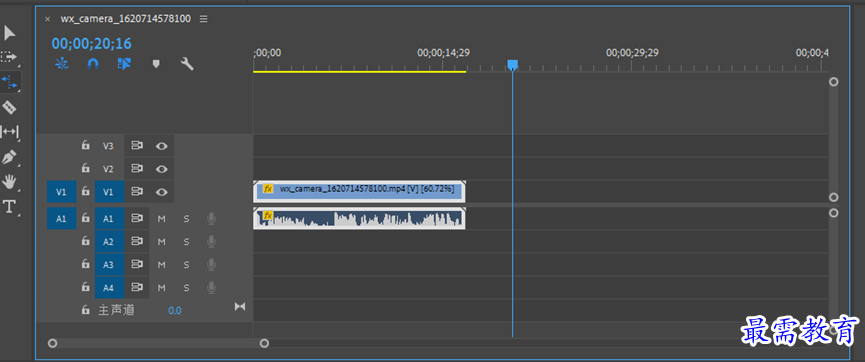The image size is (865, 362).
Task: Select the Type tool
Action: (x=9, y=207)
